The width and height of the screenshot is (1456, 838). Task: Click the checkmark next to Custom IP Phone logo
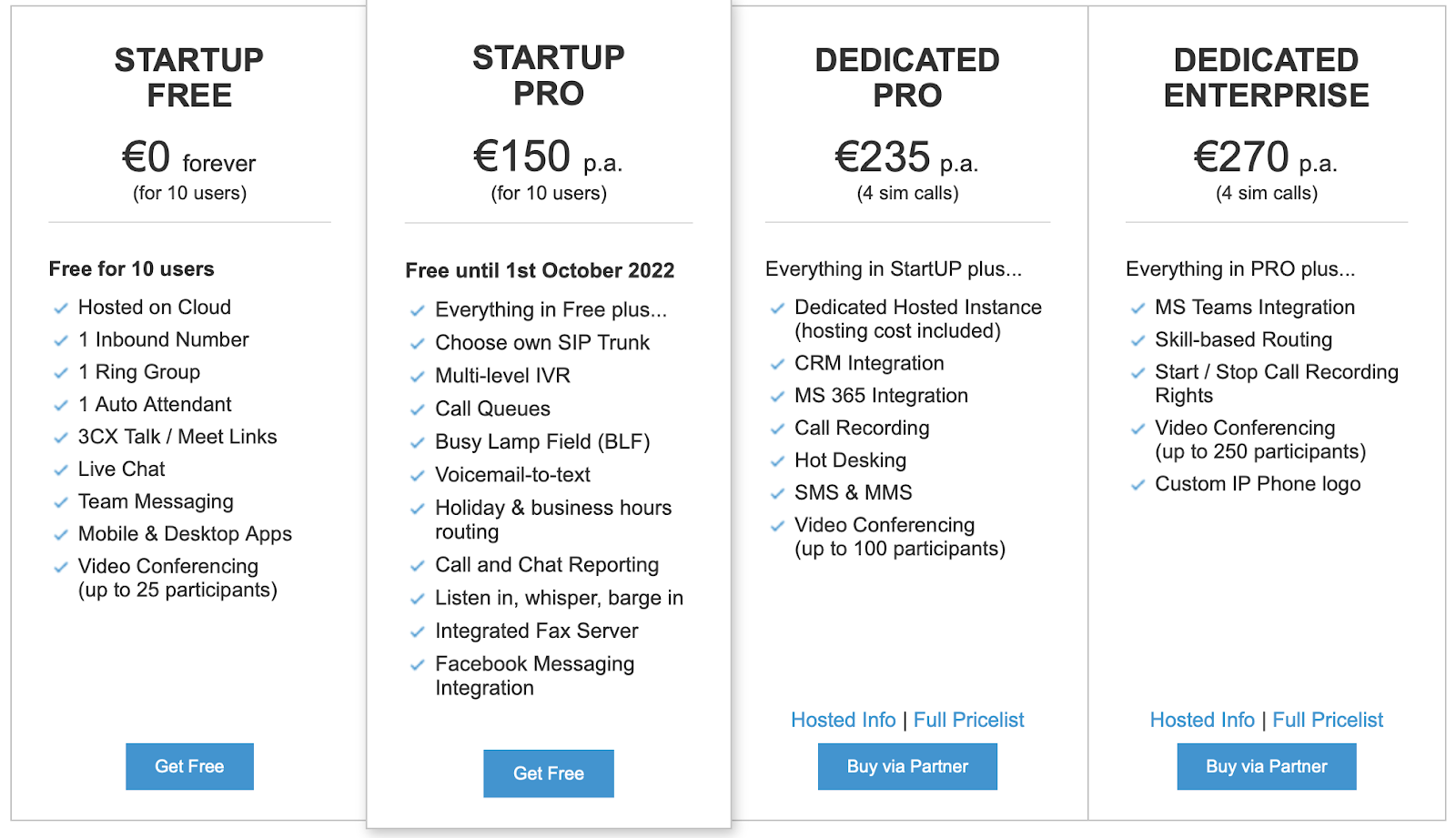[1137, 485]
